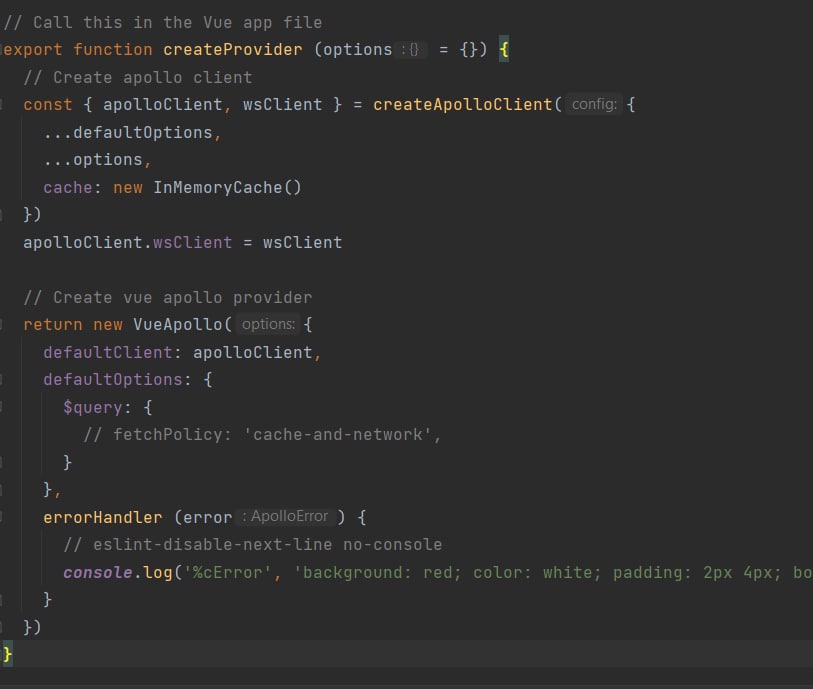Click the "defaultClient" property key
The height and width of the screenshot is (689, 813).
(x=107, y=353)
